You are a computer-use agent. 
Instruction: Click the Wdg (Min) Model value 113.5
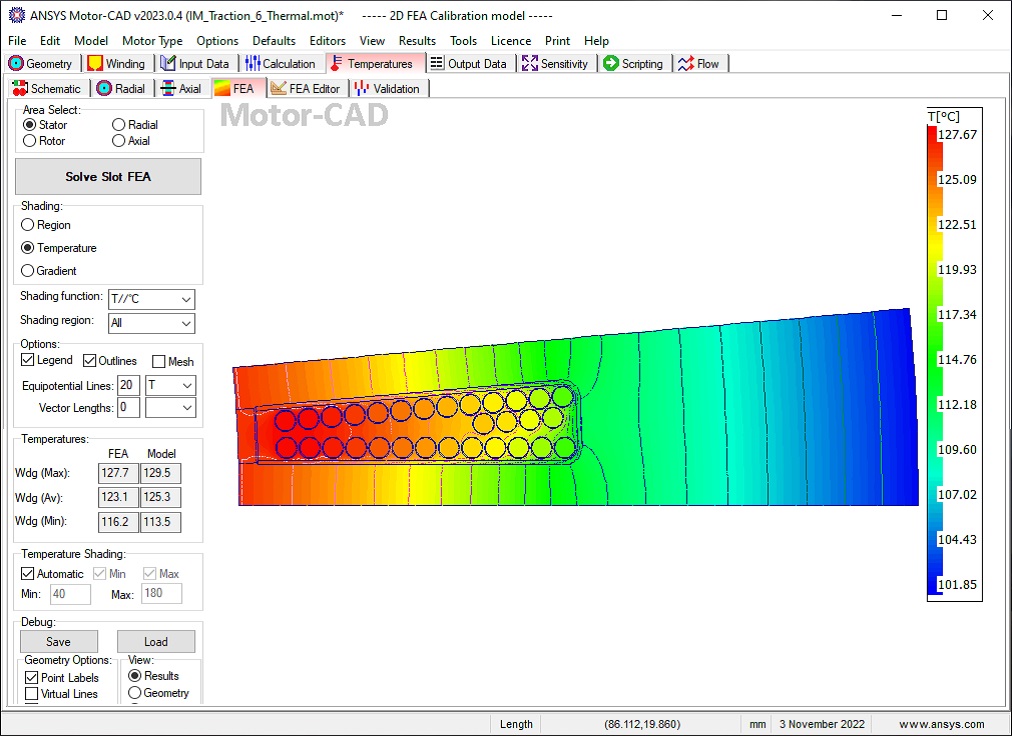tap(160, 522)
